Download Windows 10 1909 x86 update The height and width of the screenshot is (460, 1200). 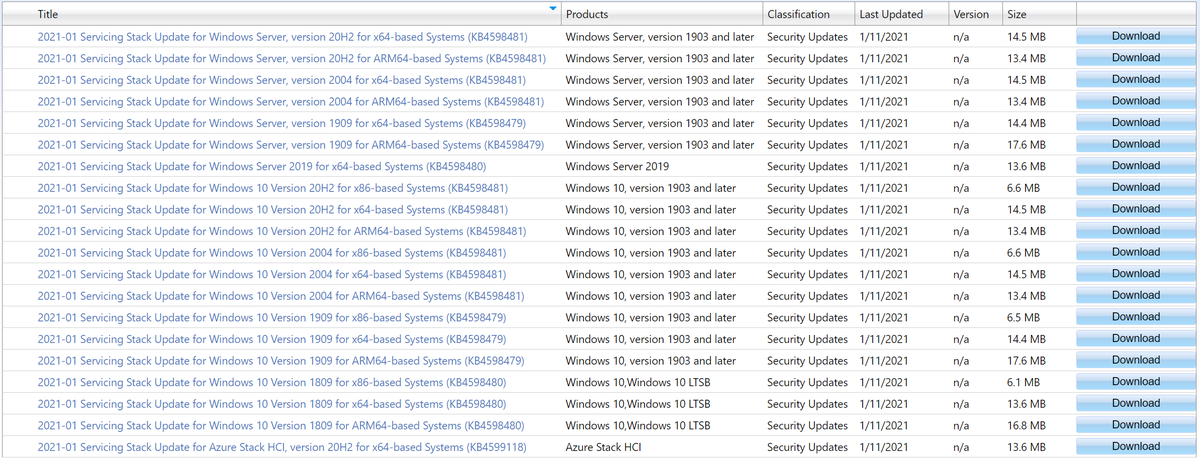[1136, 317]
